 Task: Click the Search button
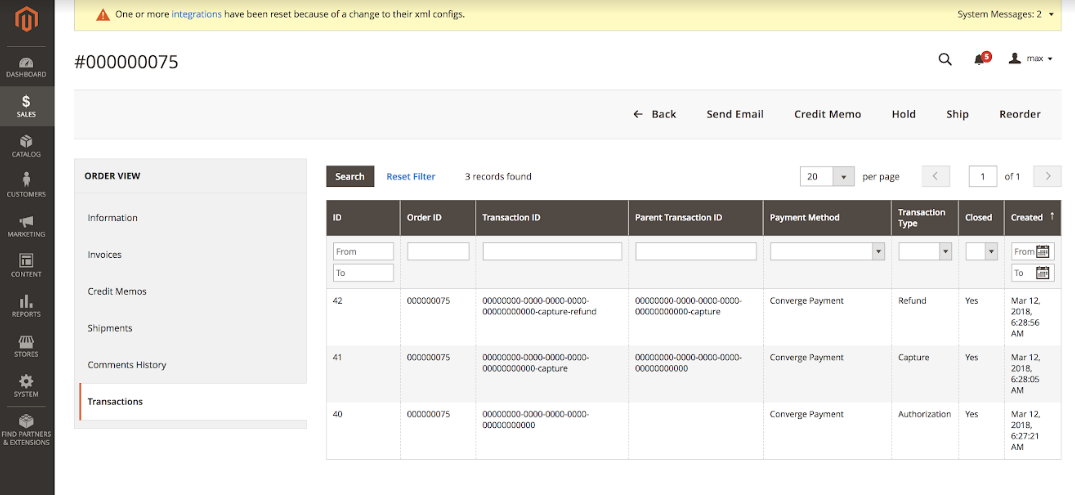click(350, 176)
